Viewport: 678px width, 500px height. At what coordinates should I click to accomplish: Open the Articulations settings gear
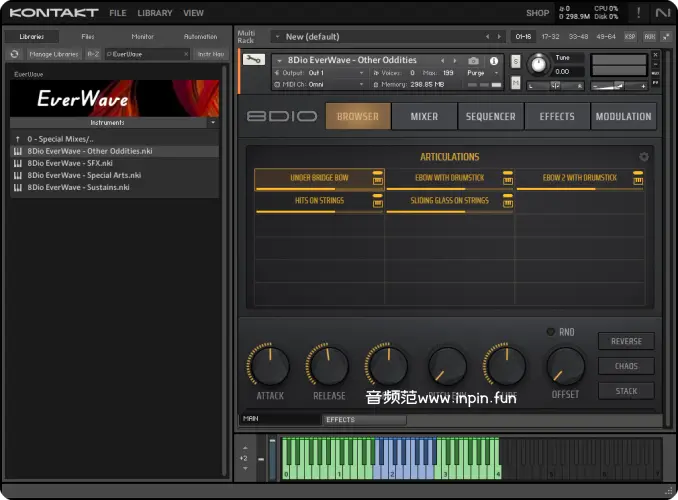644,157
